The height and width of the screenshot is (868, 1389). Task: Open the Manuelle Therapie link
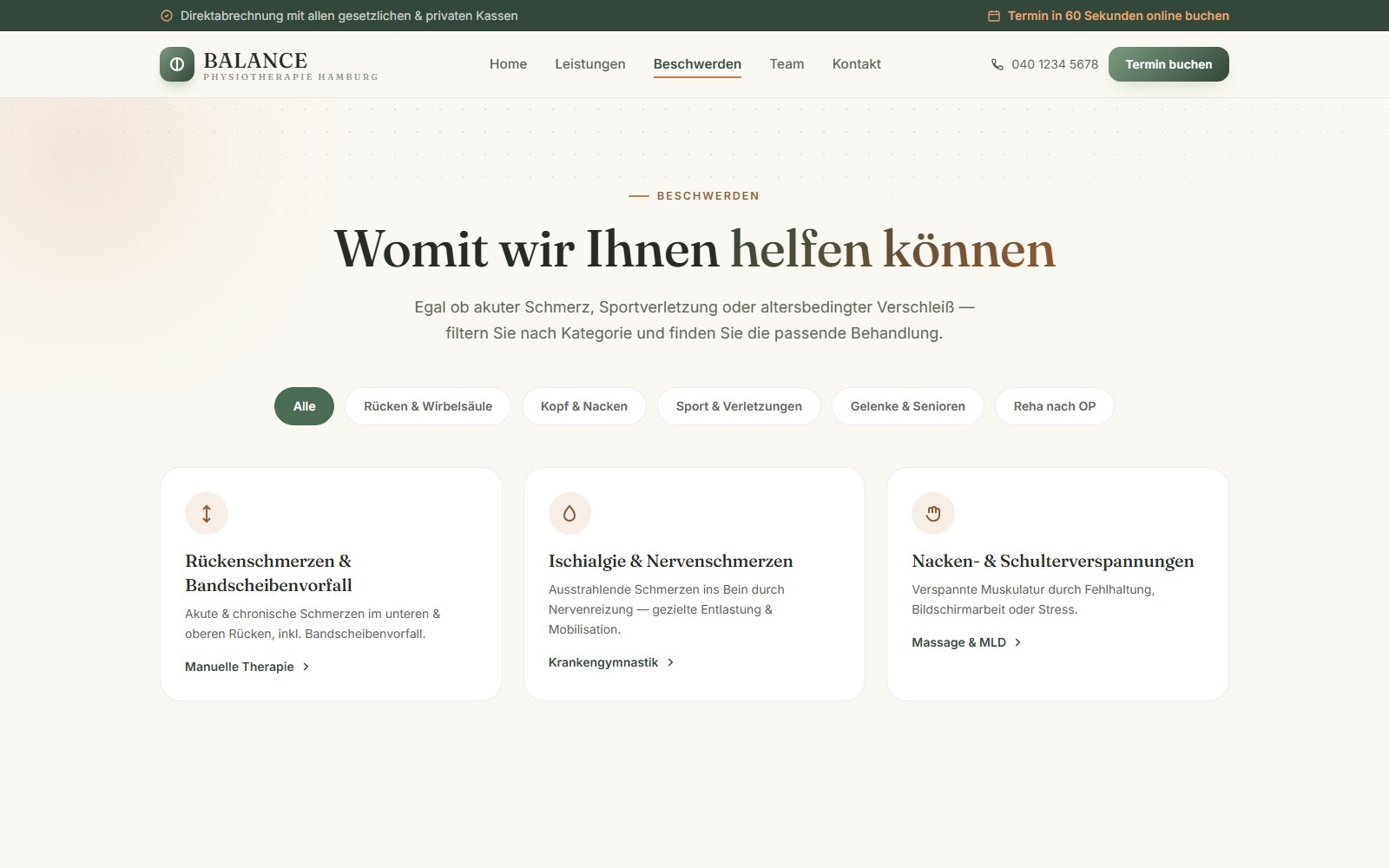[247, 667]
